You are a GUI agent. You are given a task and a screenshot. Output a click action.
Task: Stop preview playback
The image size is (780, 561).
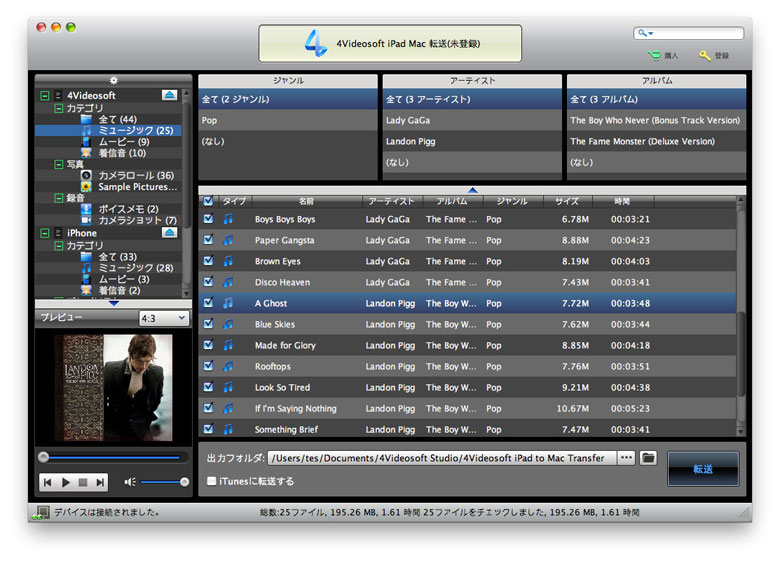[x=84, y=482]
